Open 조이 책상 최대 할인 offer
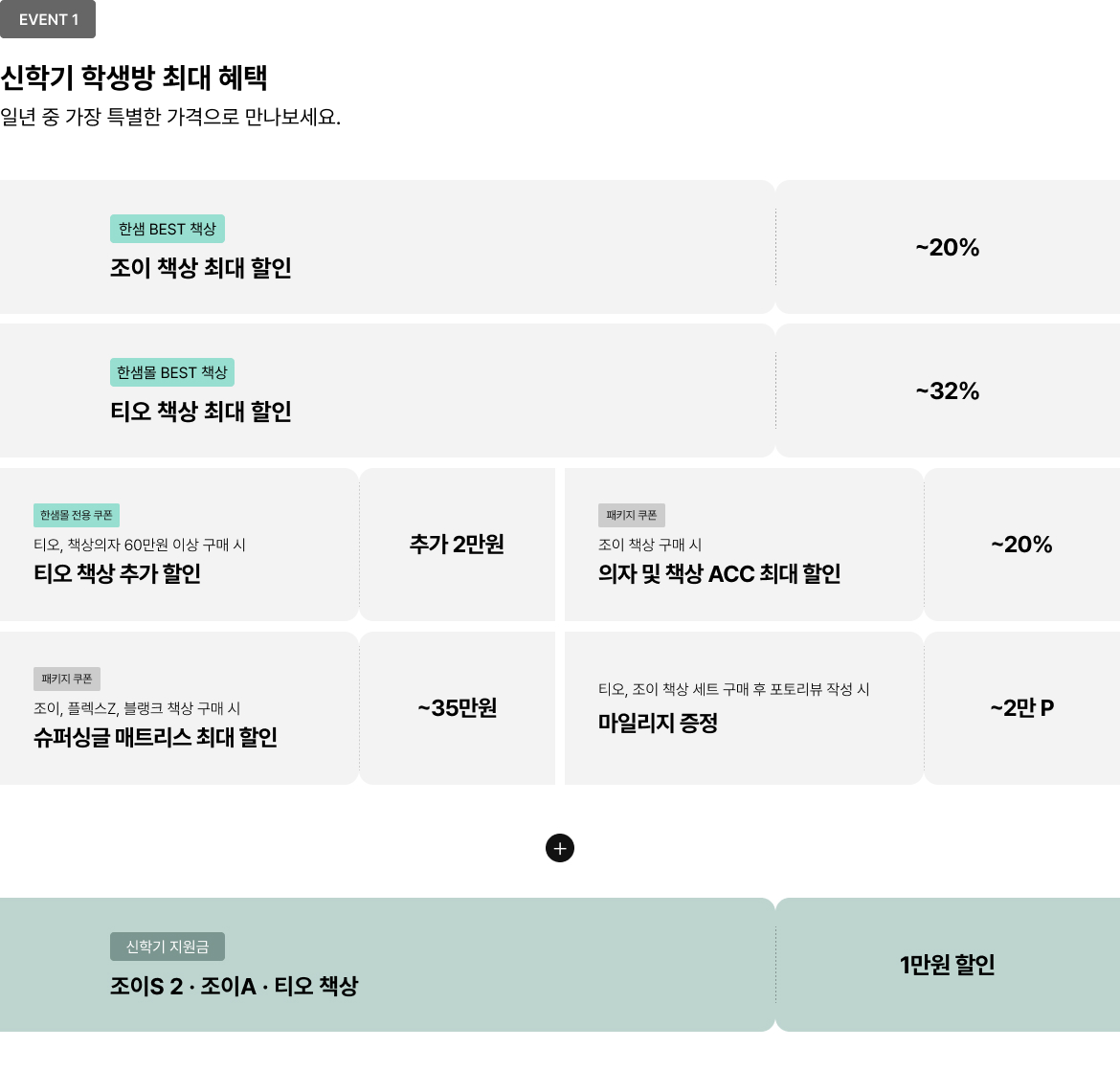Image resolution: width=1120 pixels, height=1070 pixels. click(x=201, y=268)
